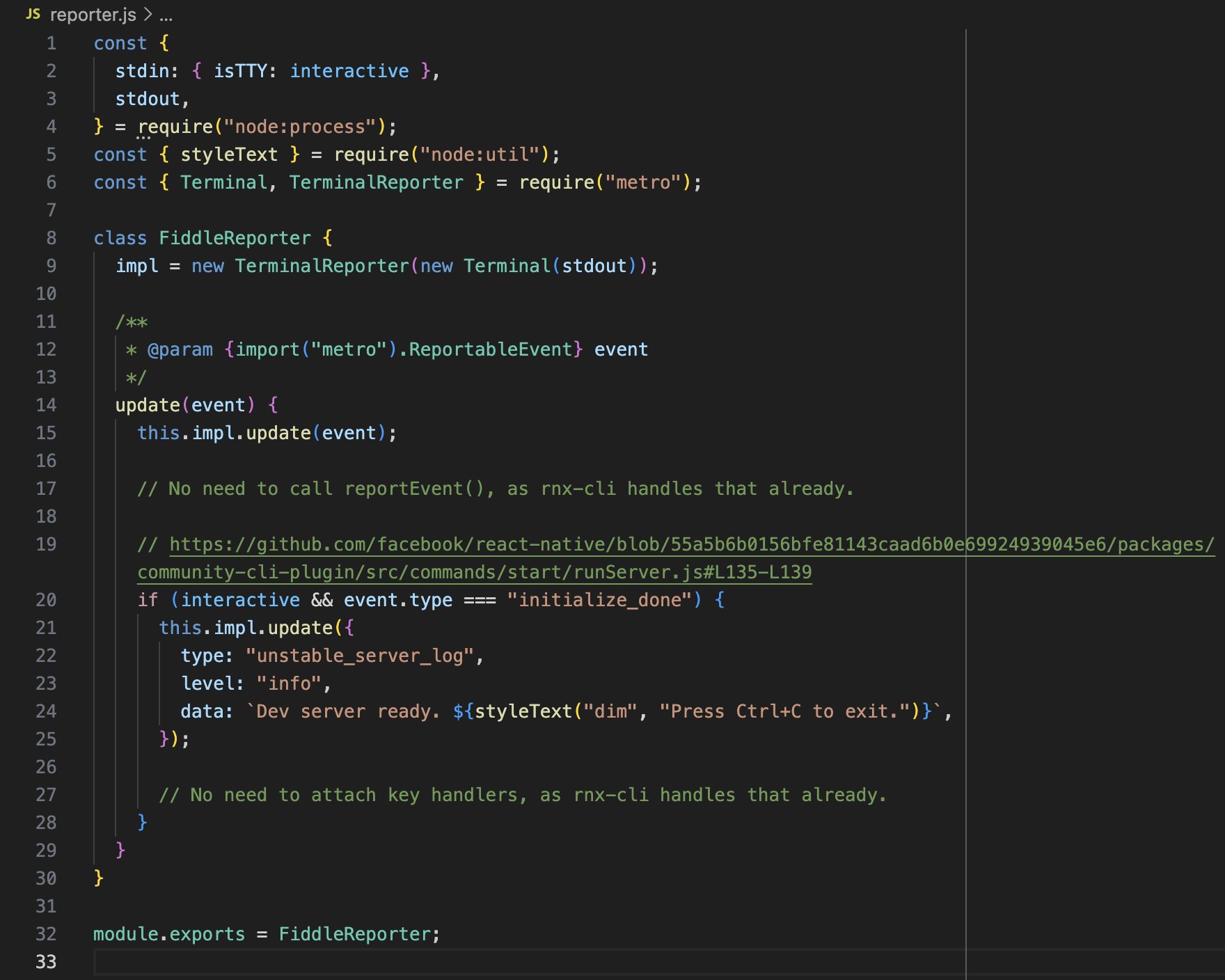Click 'ReportableEvent' type in JSDoc

(x=491, y=349)
